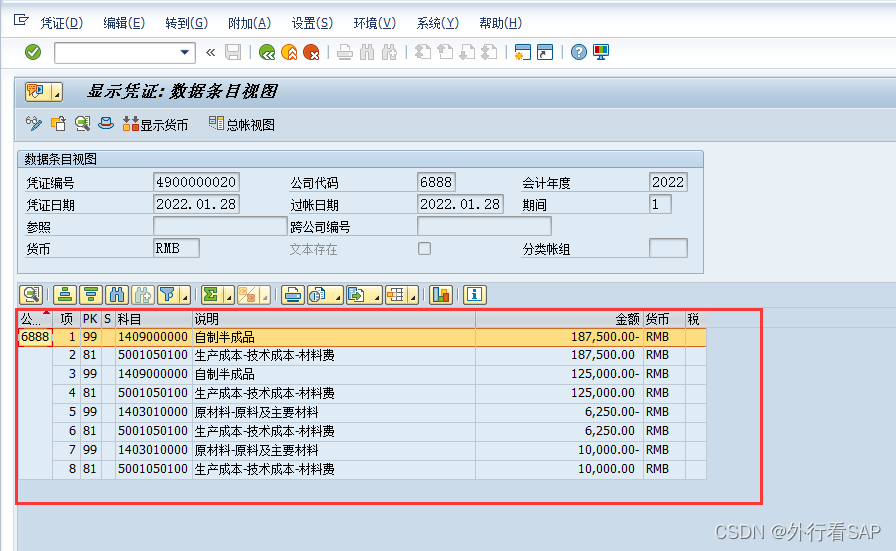The image size is (896, 551).
Task: Click the End User Documentation info icon
Action: (x=474, y=295)
